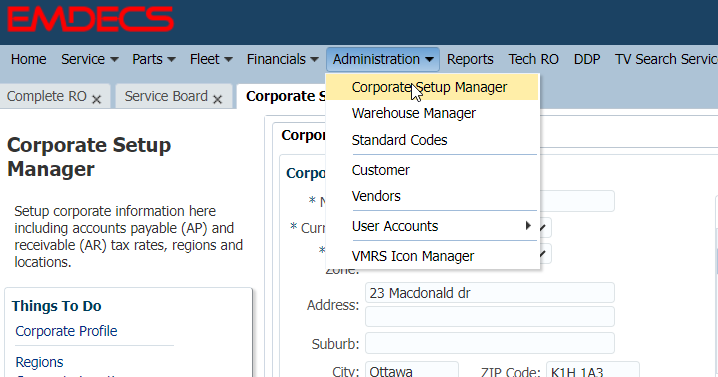Open the Parts dropdown menu
This screenshot has width=718, height=377.
(x=154, y=59)
